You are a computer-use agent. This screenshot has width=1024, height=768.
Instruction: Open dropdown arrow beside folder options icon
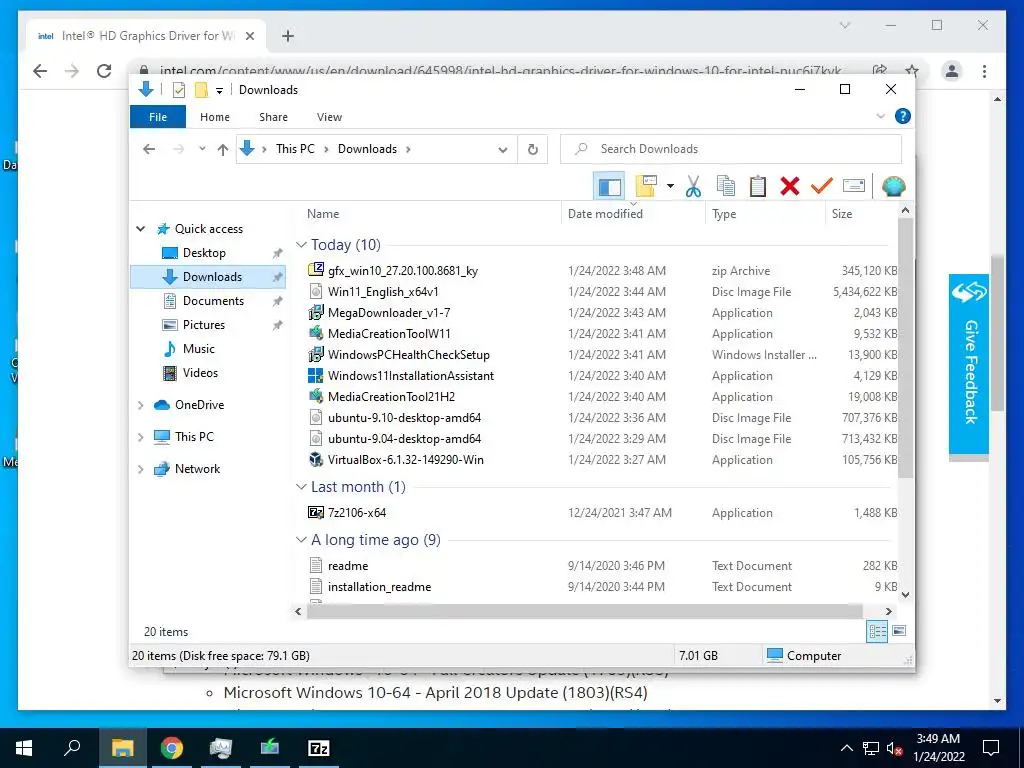coord(670,187)
